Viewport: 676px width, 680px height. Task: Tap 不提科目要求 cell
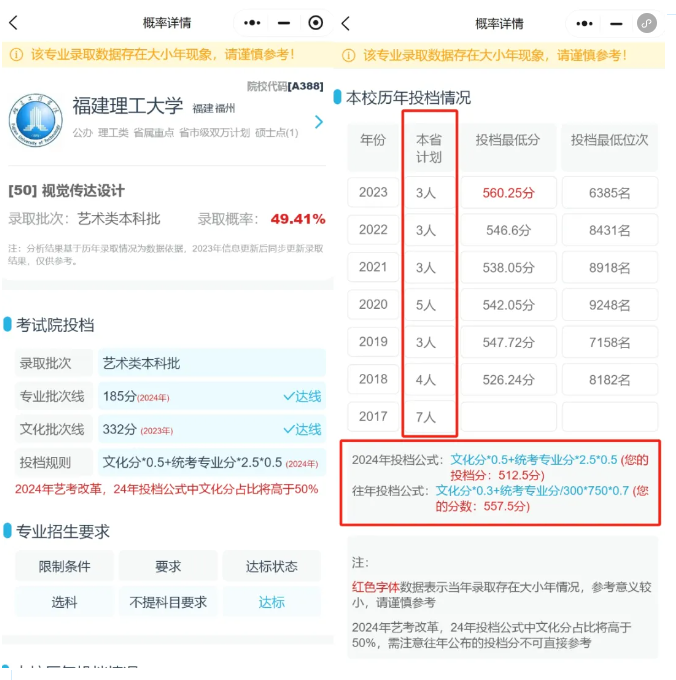[168, 602]
